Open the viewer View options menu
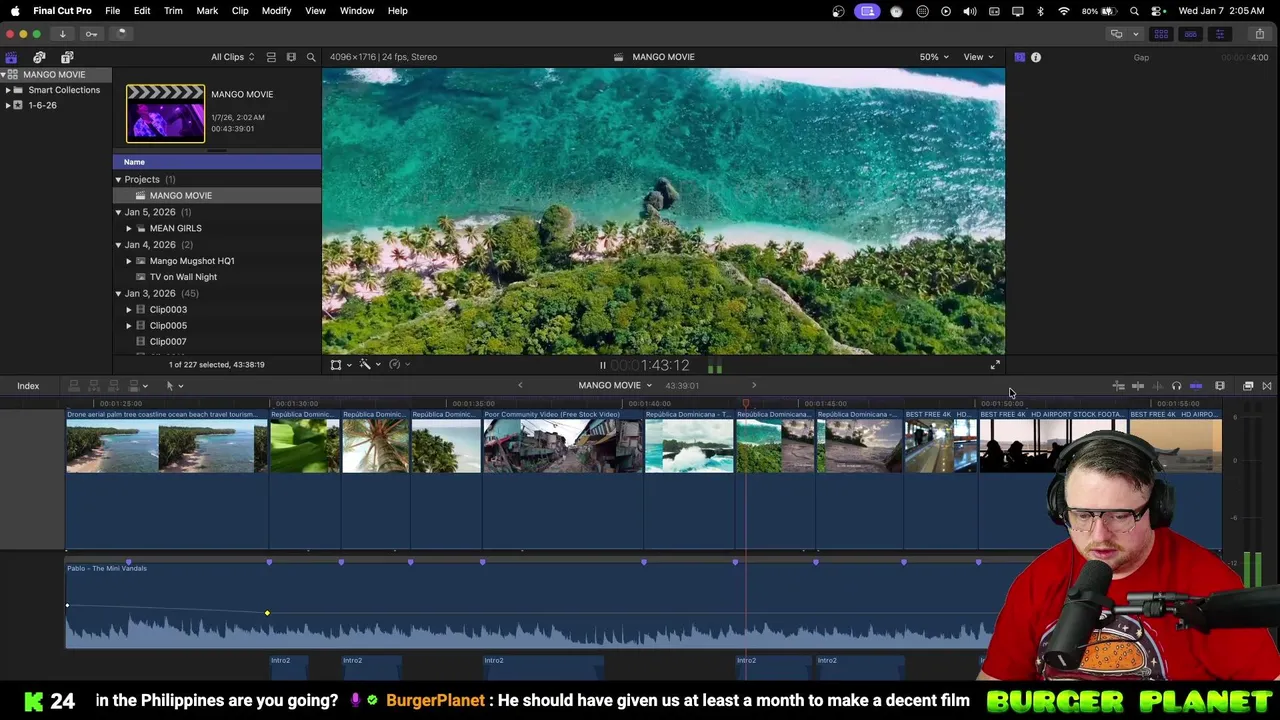 tap(978, 57)
